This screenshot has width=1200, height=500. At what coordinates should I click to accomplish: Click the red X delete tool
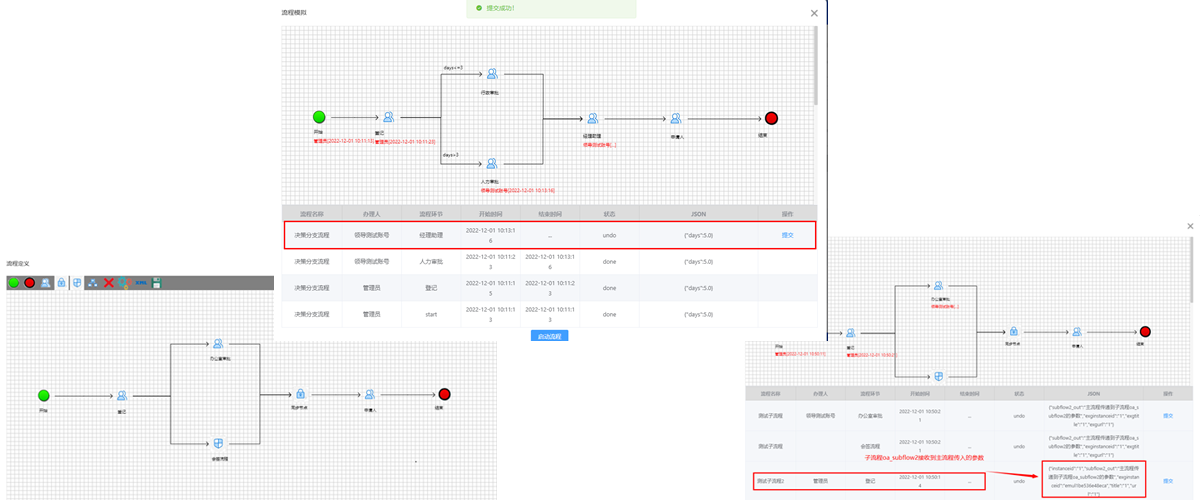click(x=109, y=283)
